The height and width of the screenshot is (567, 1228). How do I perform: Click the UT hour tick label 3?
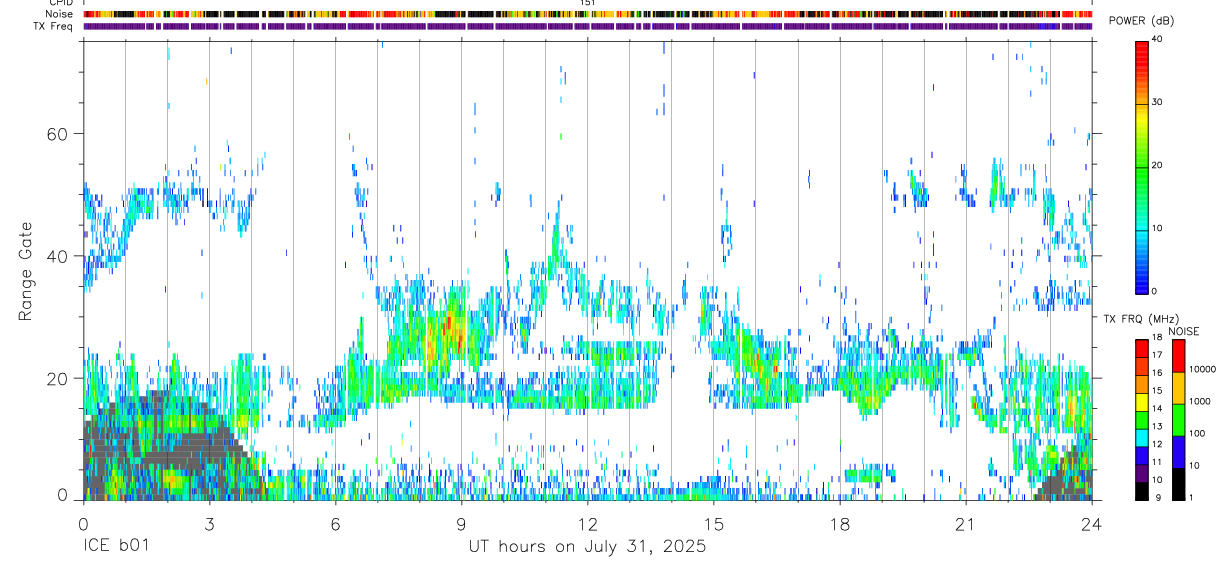[209, 523]
